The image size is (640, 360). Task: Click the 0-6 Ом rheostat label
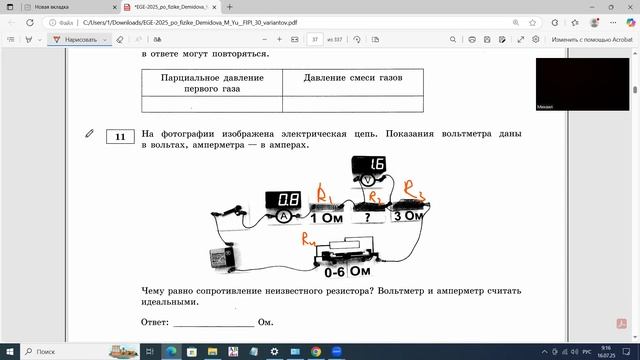[x=347, y=272]
